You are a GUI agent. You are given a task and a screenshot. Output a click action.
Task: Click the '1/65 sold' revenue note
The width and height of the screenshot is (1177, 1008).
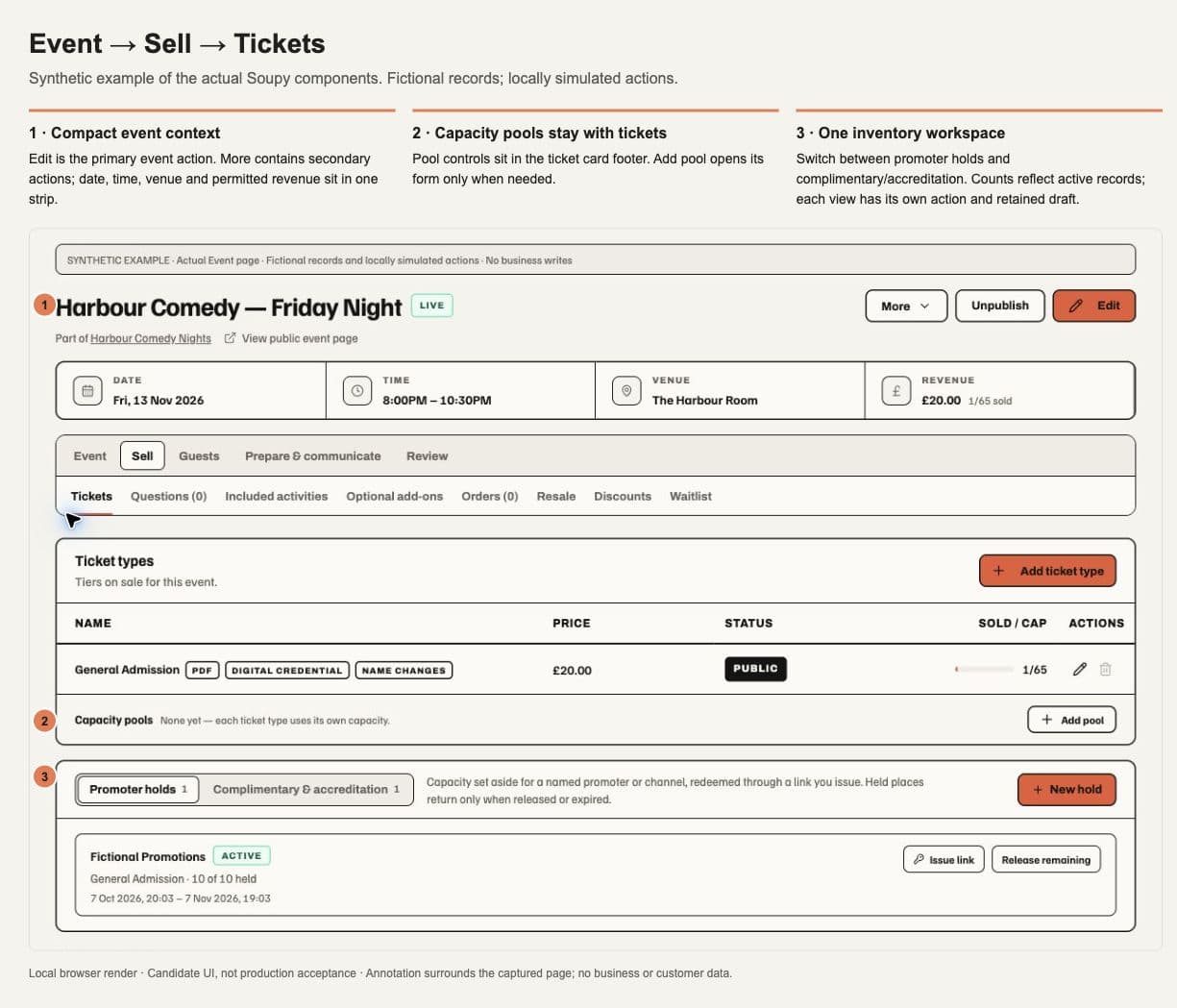point(990,402)
